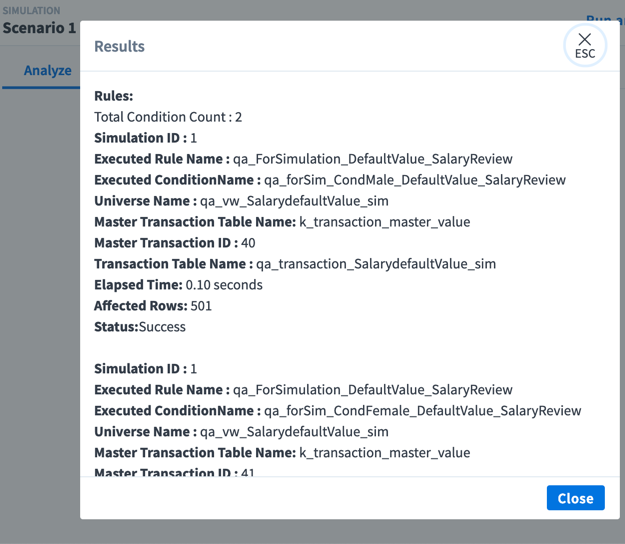Select the Master Transaction ID : 40 line
The height and width of the screenshot is (544, 625).
[x=175, y=243]
